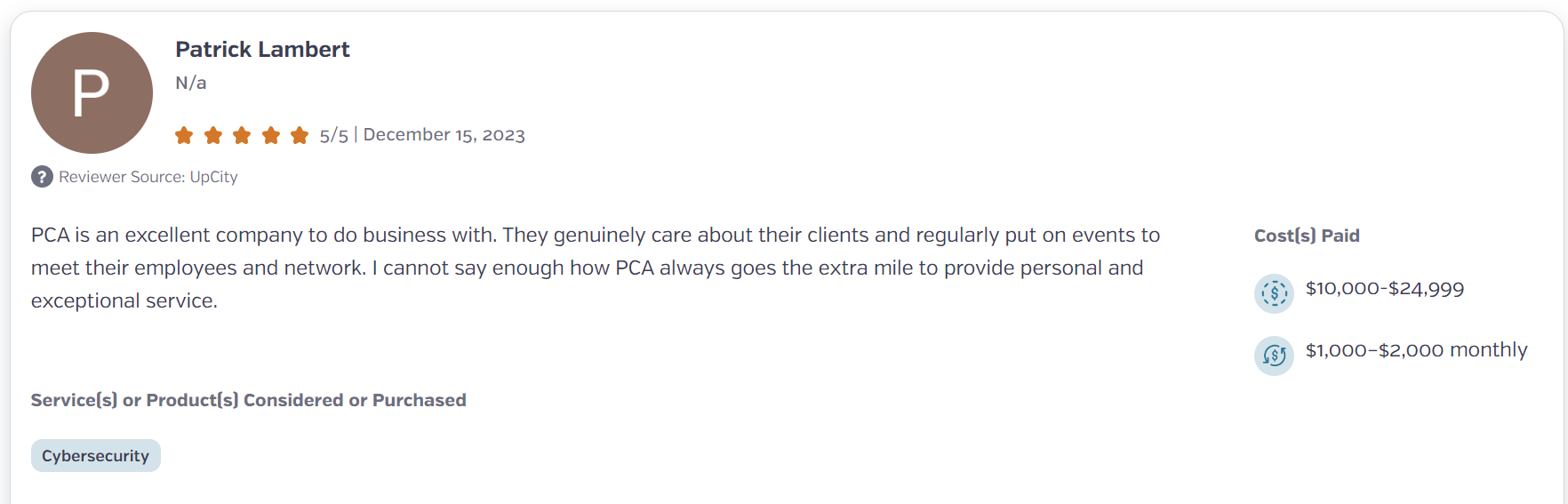Click the PCA review paragraph text
This screenshot has height=504, width=1568.
(596, 268)
